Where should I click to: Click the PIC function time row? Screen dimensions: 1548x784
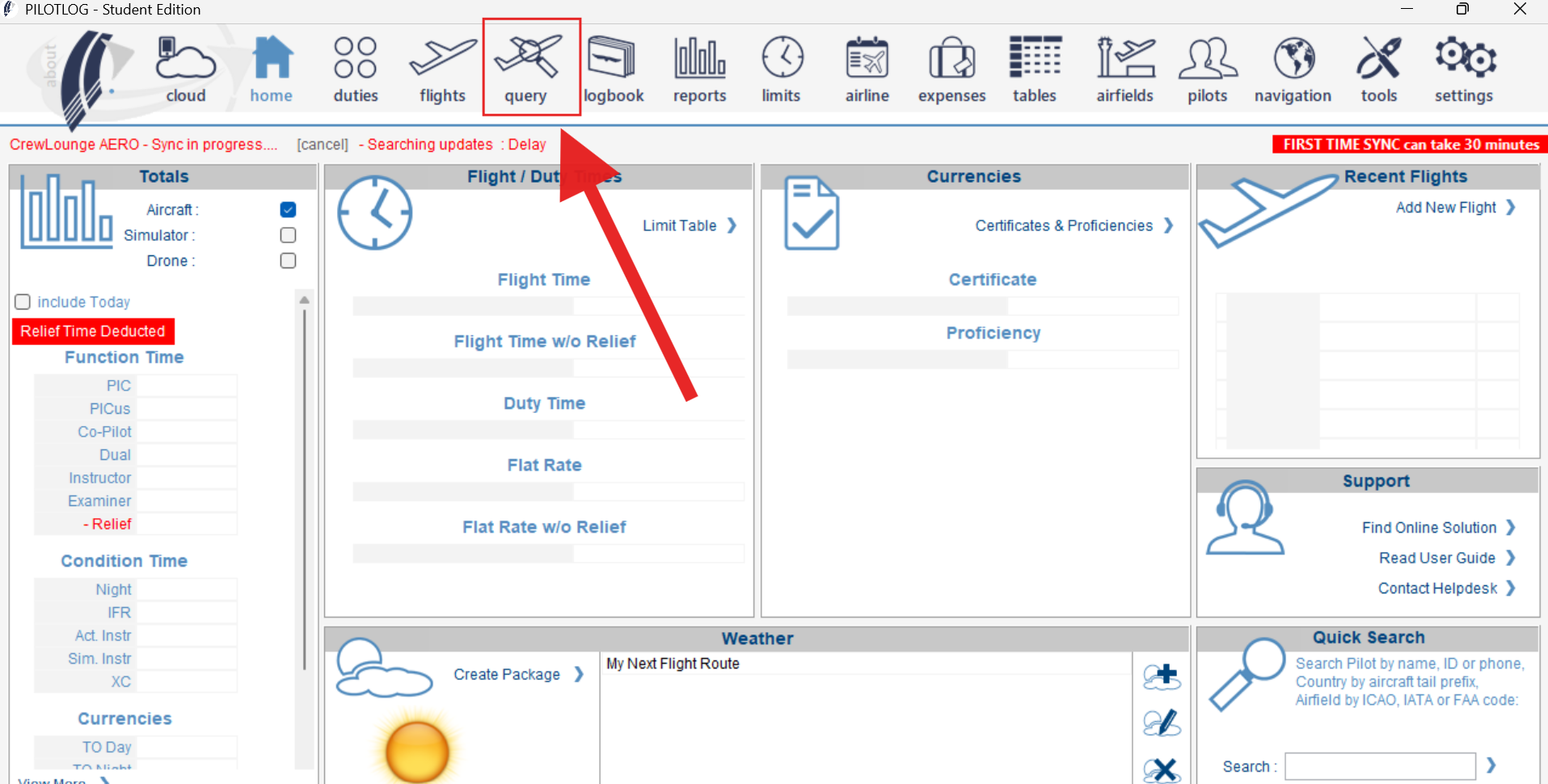pyautogui.click(x=136, y=386)
